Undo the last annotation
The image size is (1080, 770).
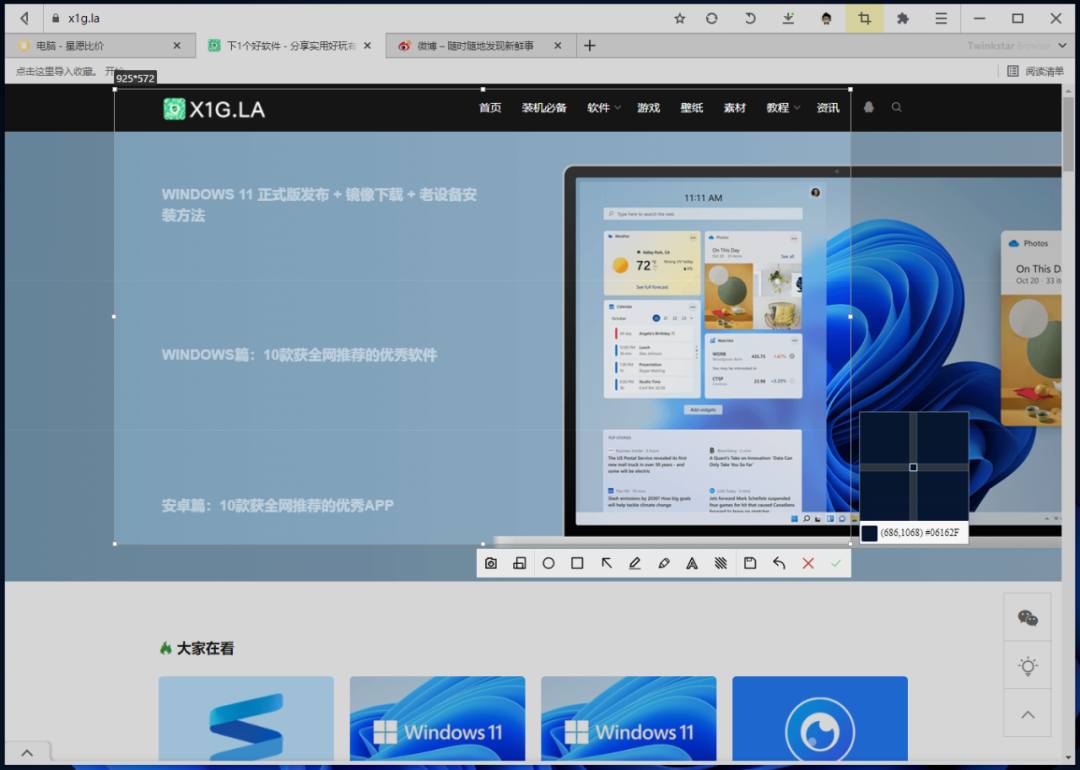779,563
